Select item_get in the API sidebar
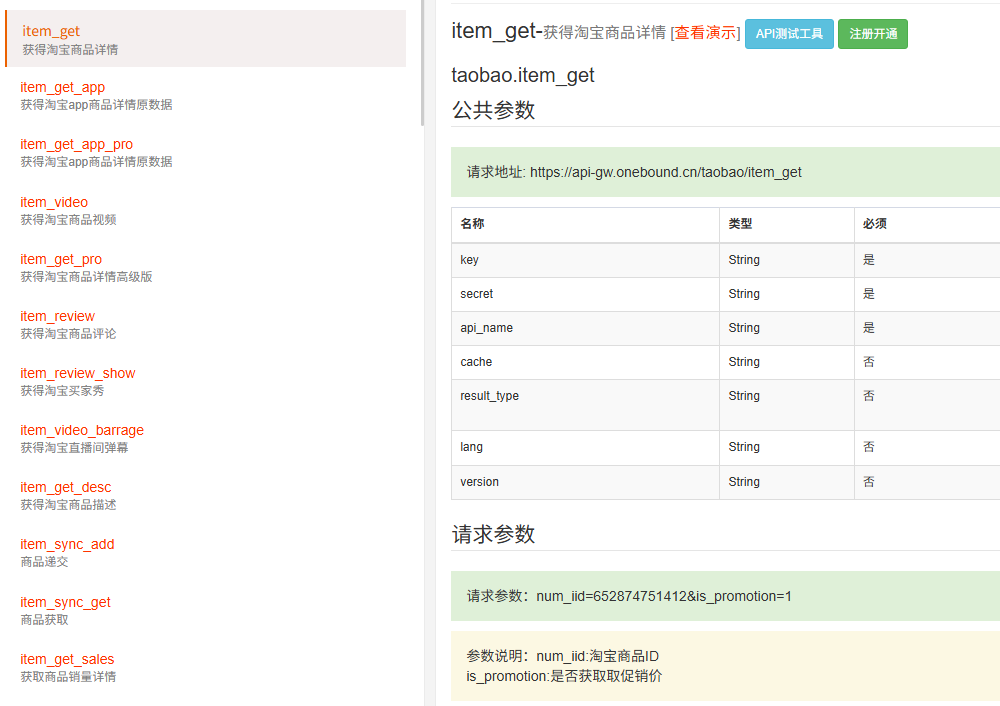1000x706 pixels. click(205, 38)
